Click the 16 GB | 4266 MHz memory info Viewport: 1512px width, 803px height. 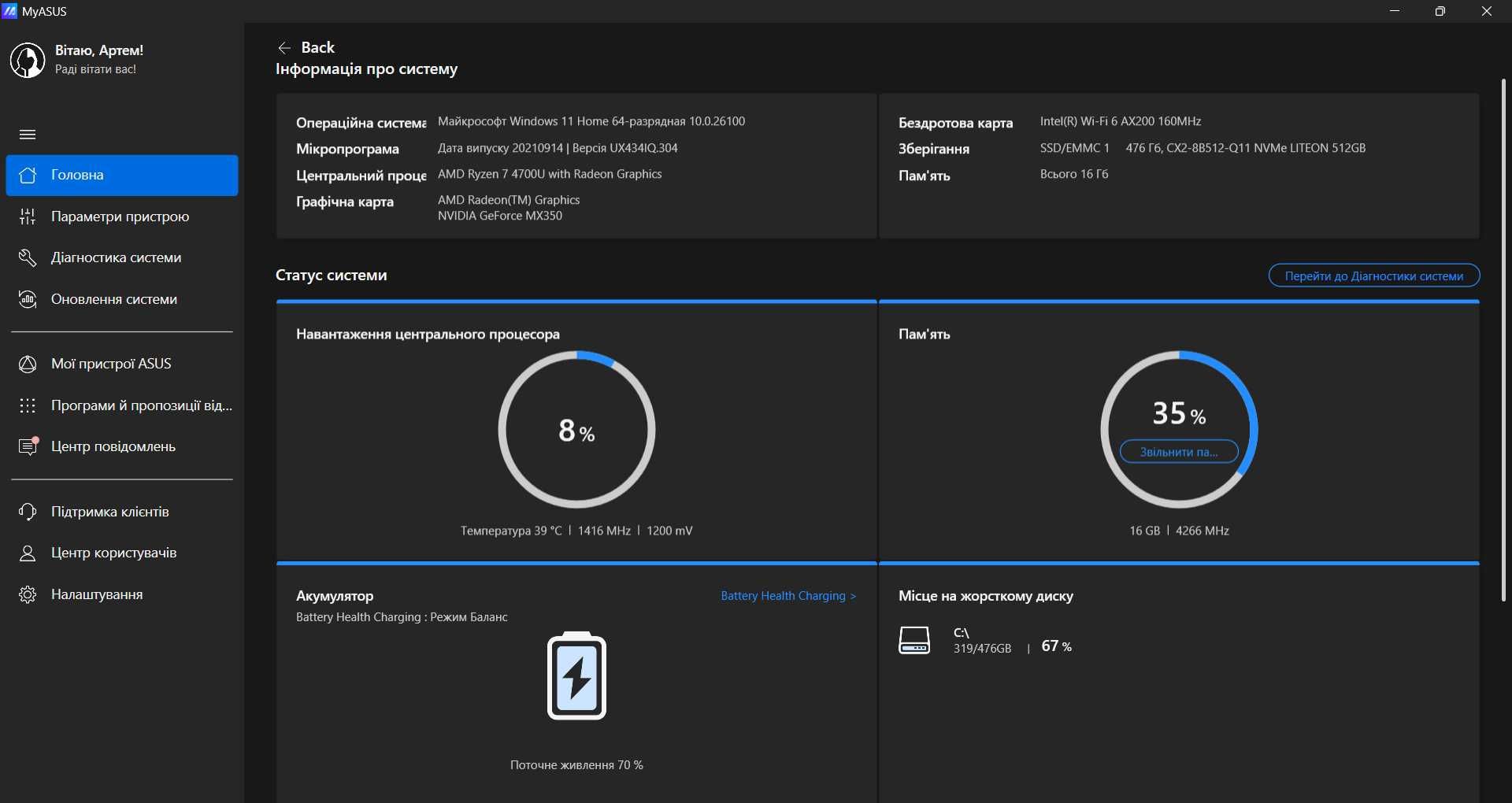pos(1179,531)
